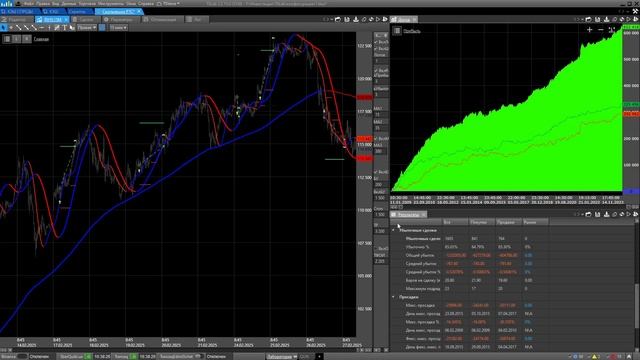Open the workspace dropdown right of the Справка menu
The width and height of the screenshot is (640, 360).
(169, 3)
